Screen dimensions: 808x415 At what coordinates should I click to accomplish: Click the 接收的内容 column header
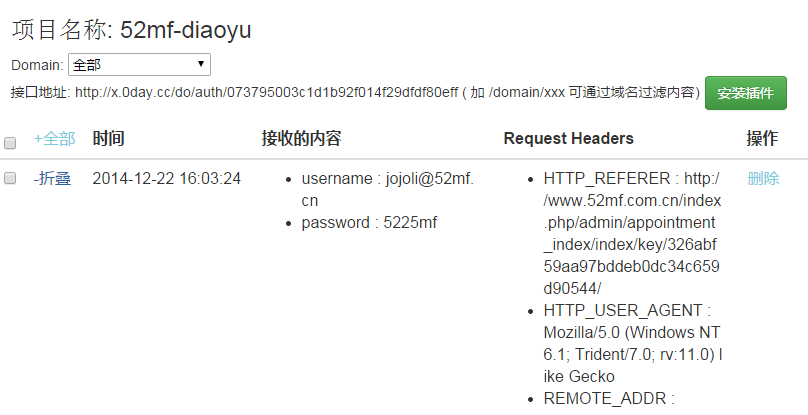pyautogui.click(x=301, y=138)
